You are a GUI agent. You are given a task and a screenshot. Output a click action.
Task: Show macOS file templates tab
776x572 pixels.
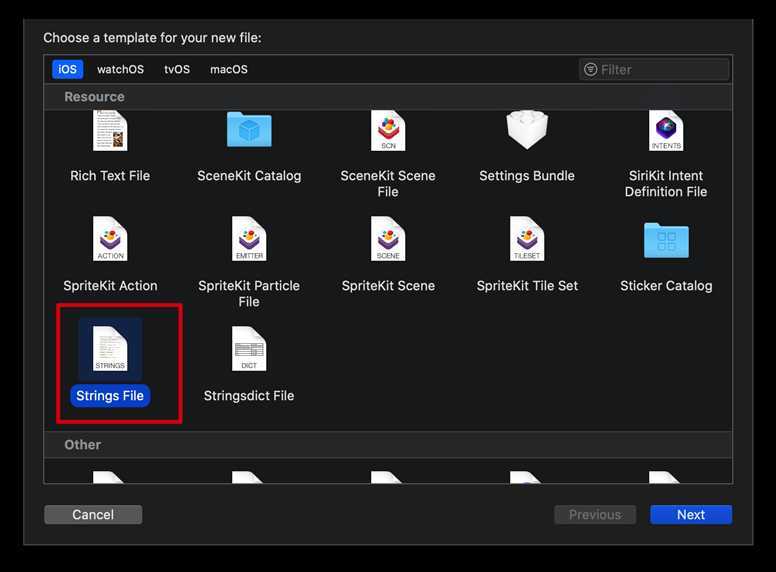pos(229,69)
